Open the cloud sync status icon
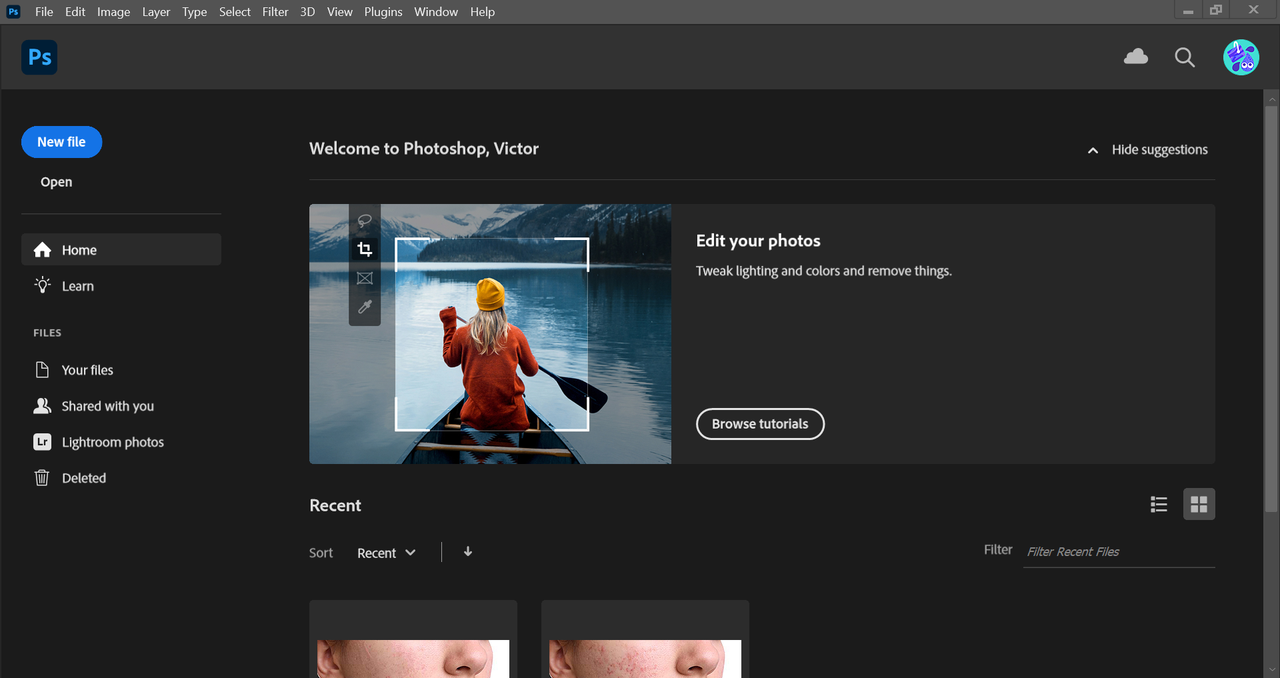The height and width of the screenshot is (678, 1280). tap(1136, 57)
